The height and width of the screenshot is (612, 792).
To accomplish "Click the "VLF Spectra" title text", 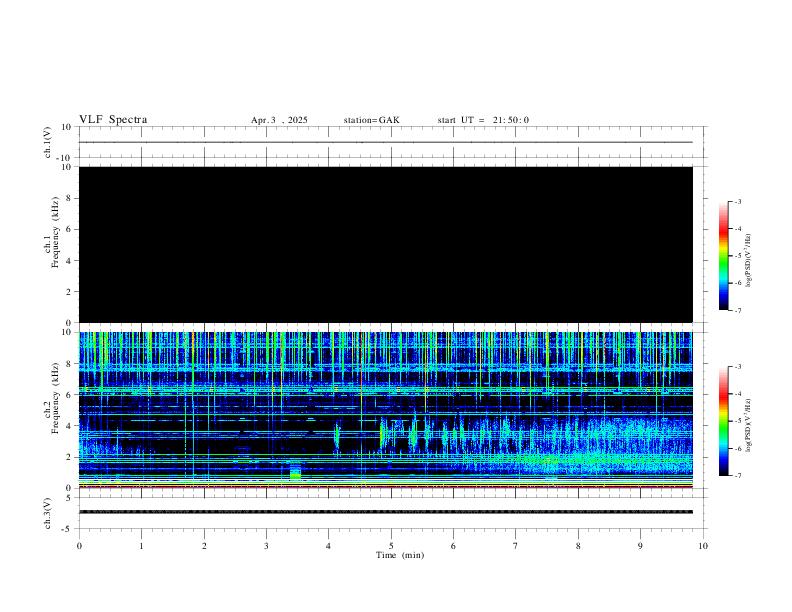I will [113, 120].
